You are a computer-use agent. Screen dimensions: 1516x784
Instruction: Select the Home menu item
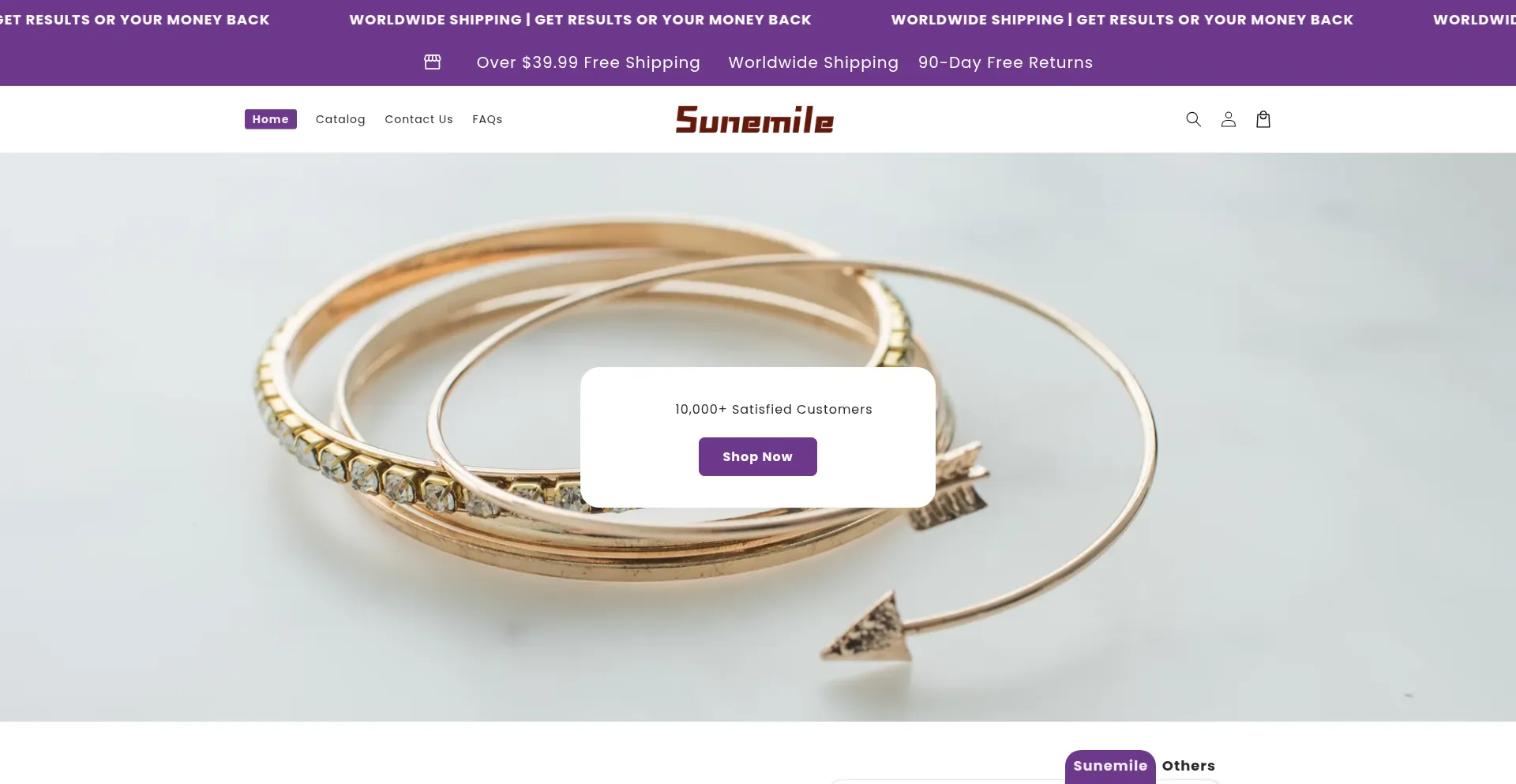tap(271, 119)
